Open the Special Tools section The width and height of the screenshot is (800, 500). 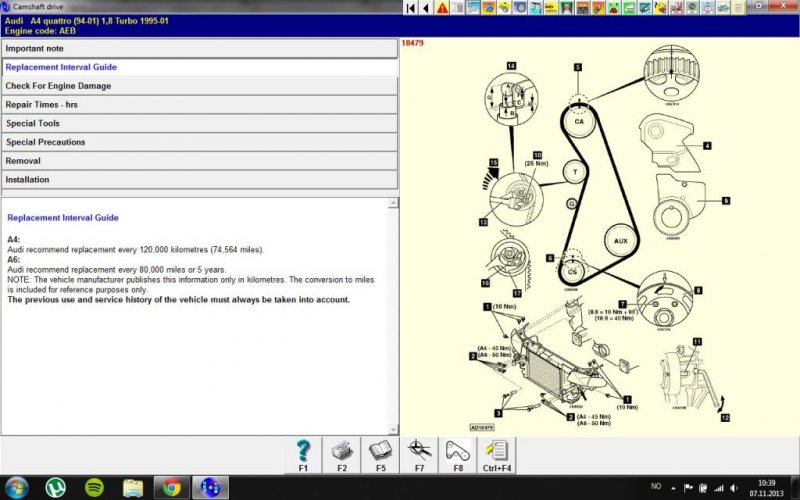[x=199, y=124]
